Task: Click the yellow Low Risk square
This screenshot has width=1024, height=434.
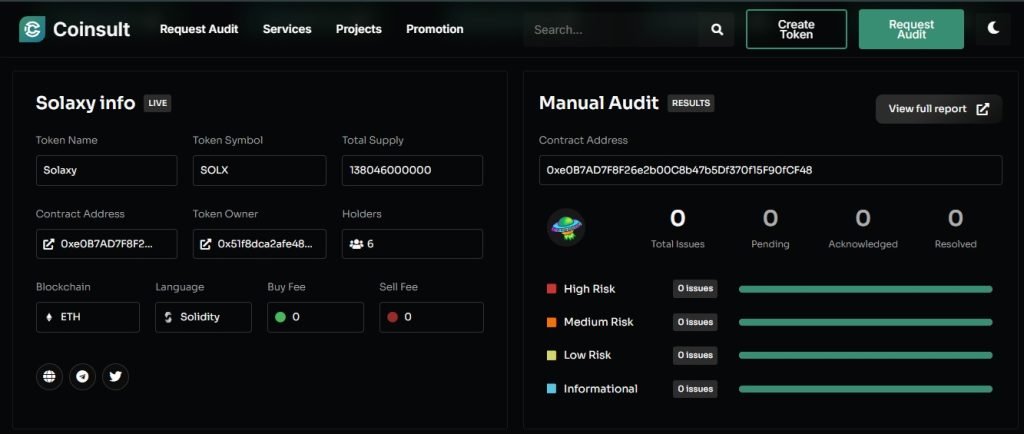Action: tap(551, 355)
